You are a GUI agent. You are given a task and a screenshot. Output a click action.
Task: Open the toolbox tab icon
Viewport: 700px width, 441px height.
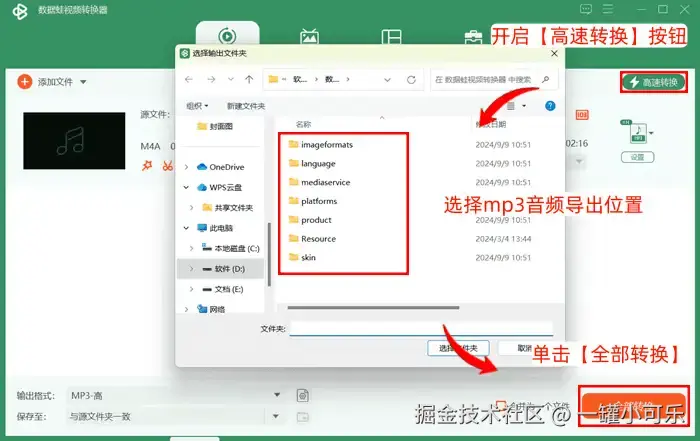click(x=473, y=37)
